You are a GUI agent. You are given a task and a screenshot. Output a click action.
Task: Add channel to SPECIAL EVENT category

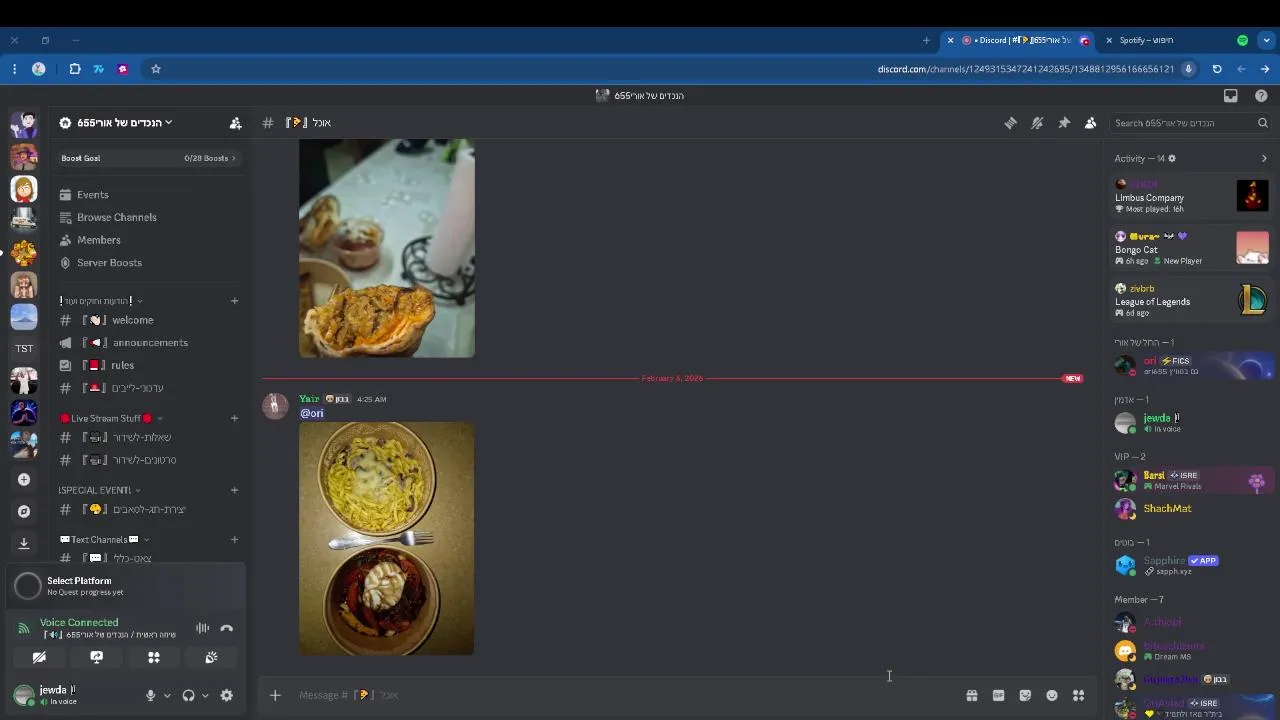(234, 490)
